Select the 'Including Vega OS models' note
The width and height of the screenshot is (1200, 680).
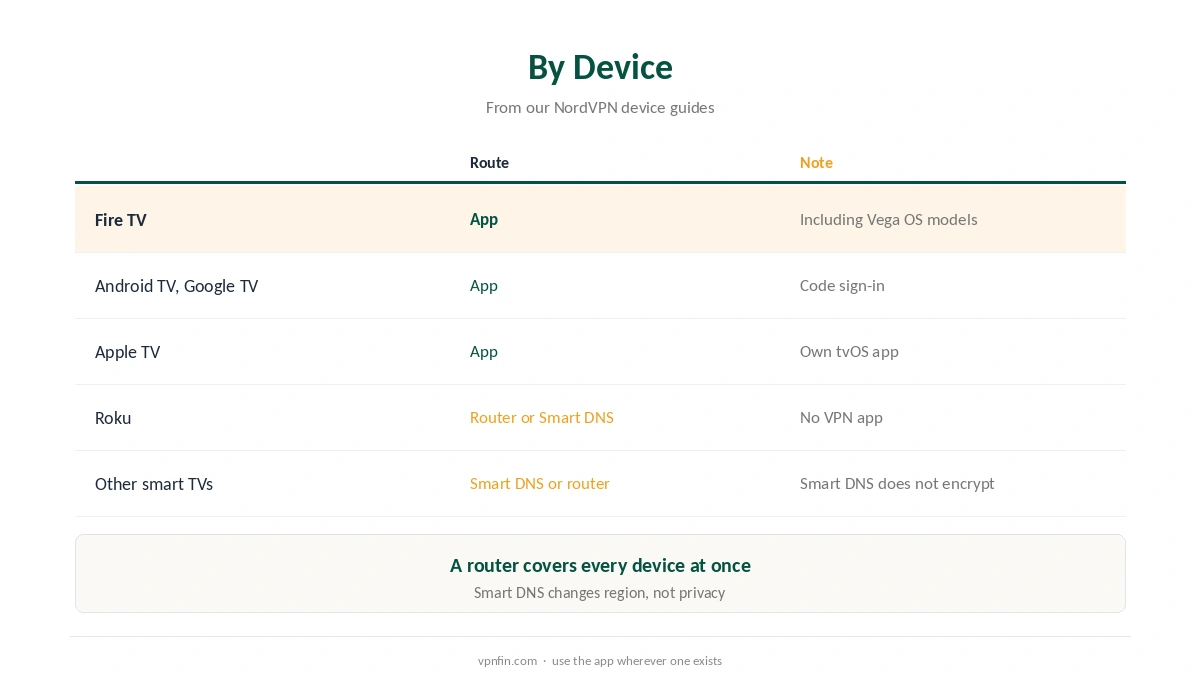pyautogui.click(x=889, y=219)
